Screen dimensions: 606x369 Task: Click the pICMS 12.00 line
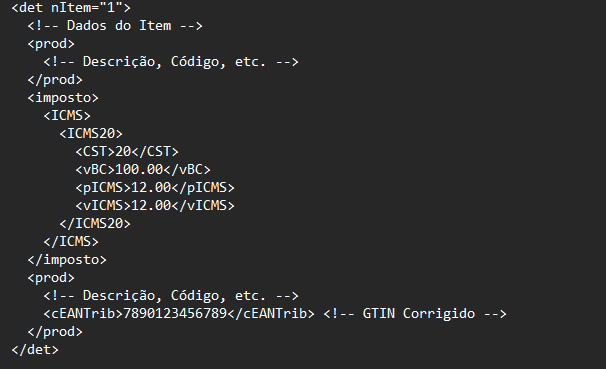pos(155,187)
